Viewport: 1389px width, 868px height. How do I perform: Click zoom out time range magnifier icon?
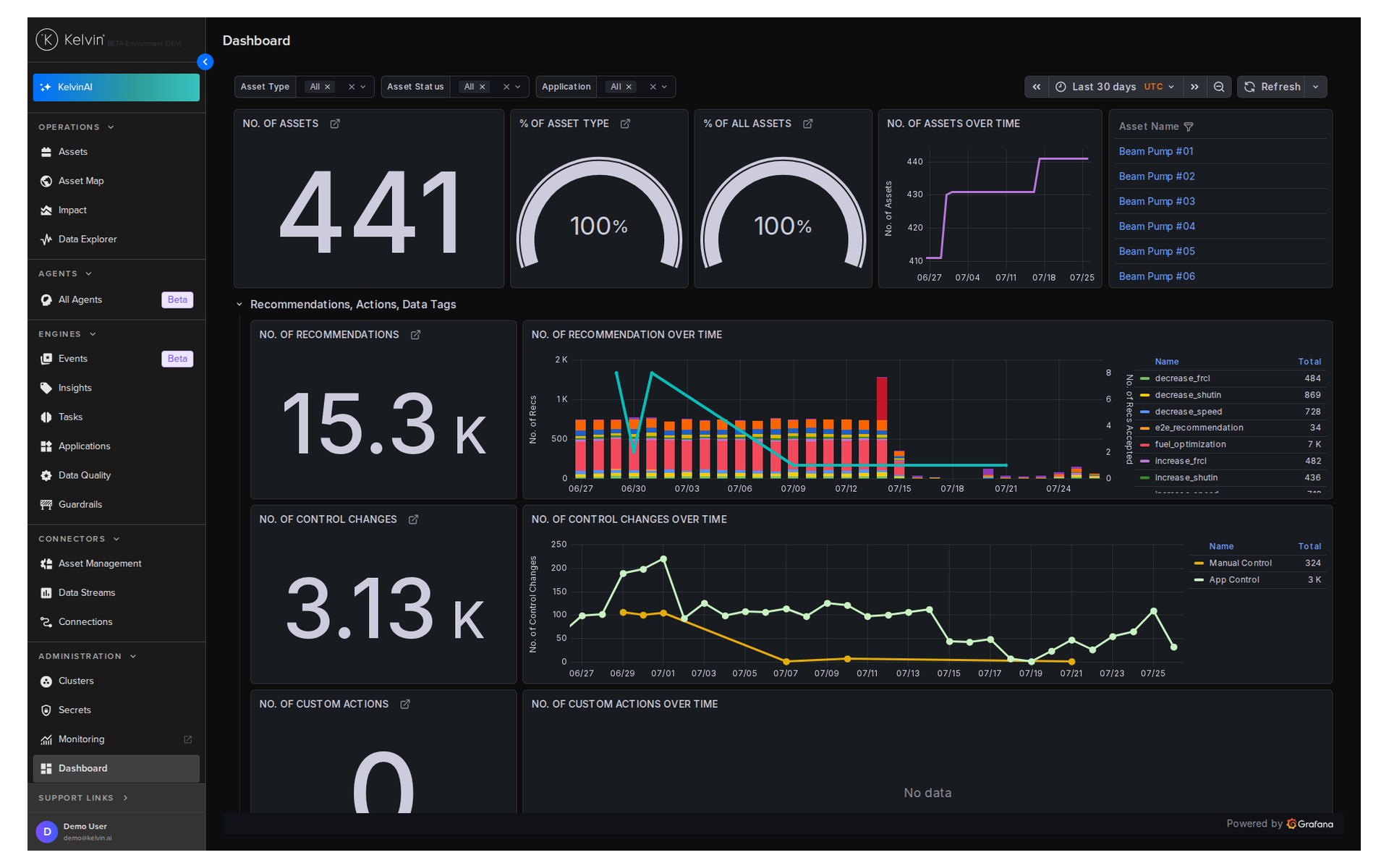pyautogui.click(x=1219, y=87)
